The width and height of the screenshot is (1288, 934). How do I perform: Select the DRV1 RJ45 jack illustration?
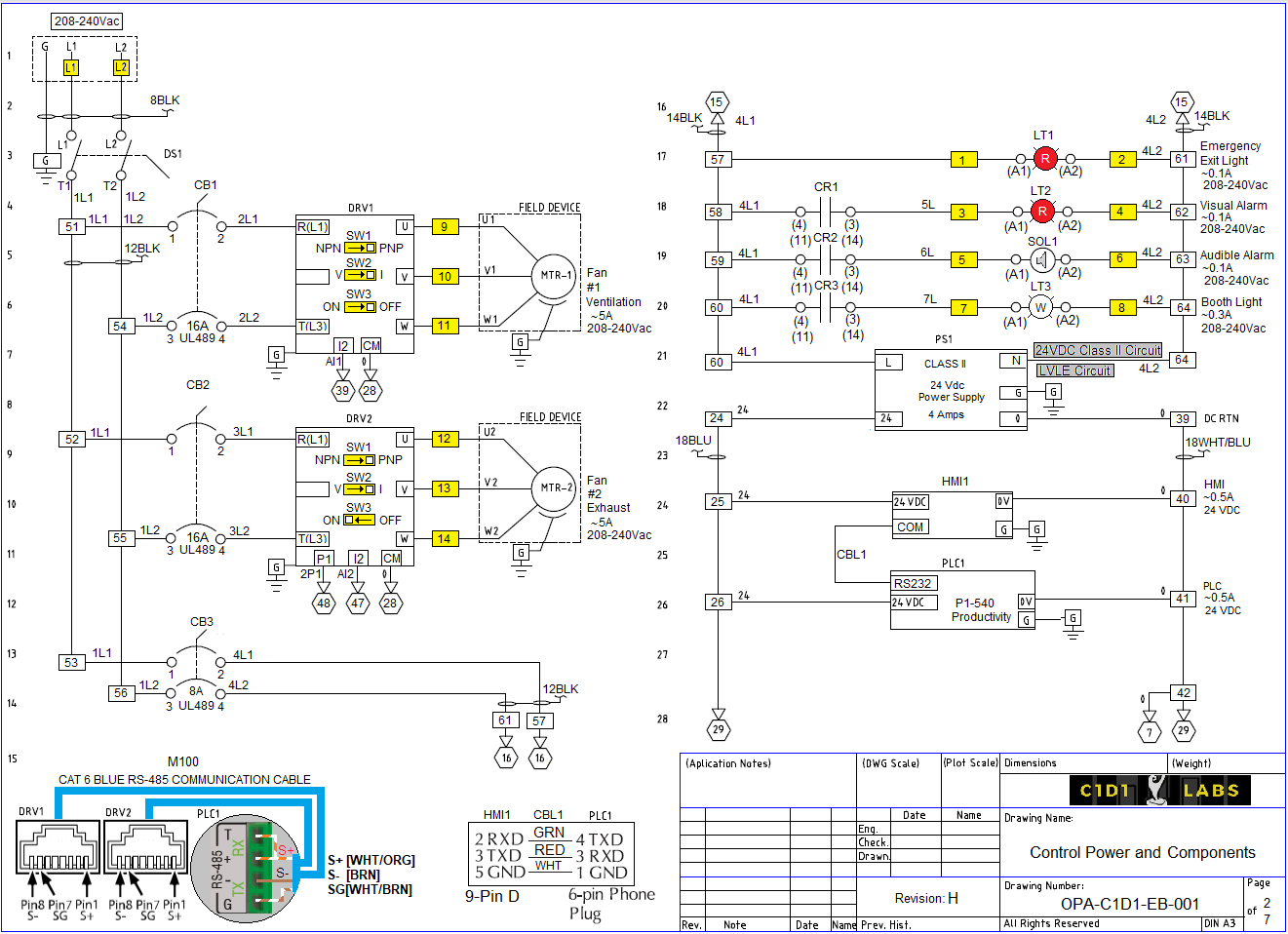tap(58, 847)
